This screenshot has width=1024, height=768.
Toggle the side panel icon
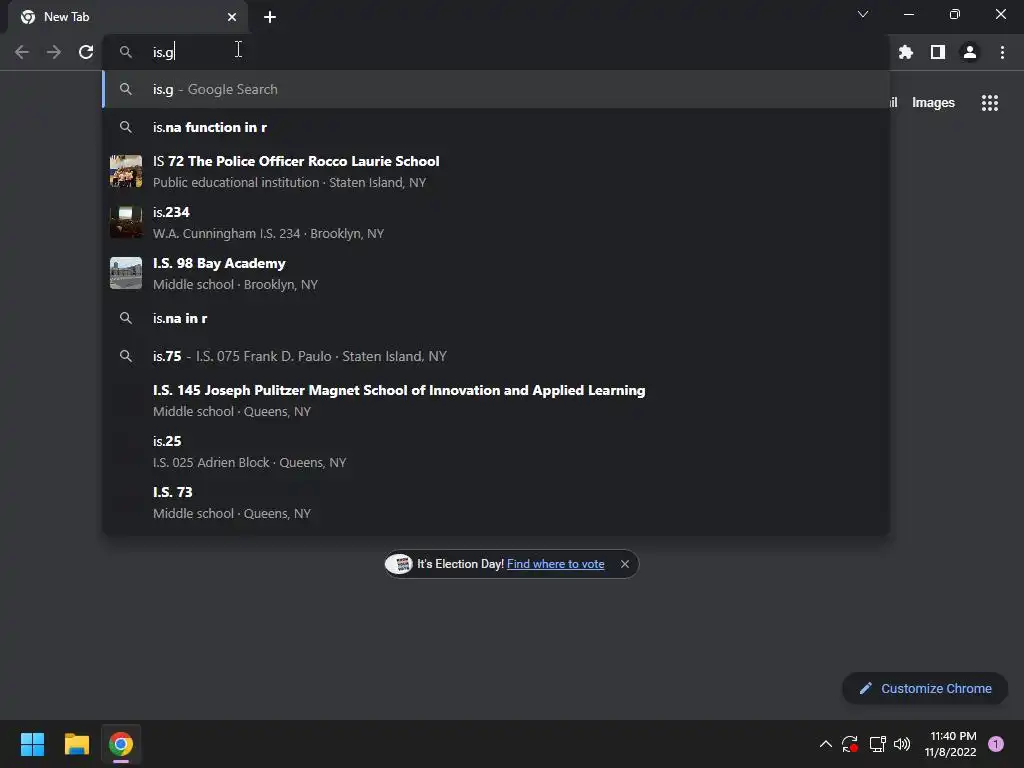[938, 52]
